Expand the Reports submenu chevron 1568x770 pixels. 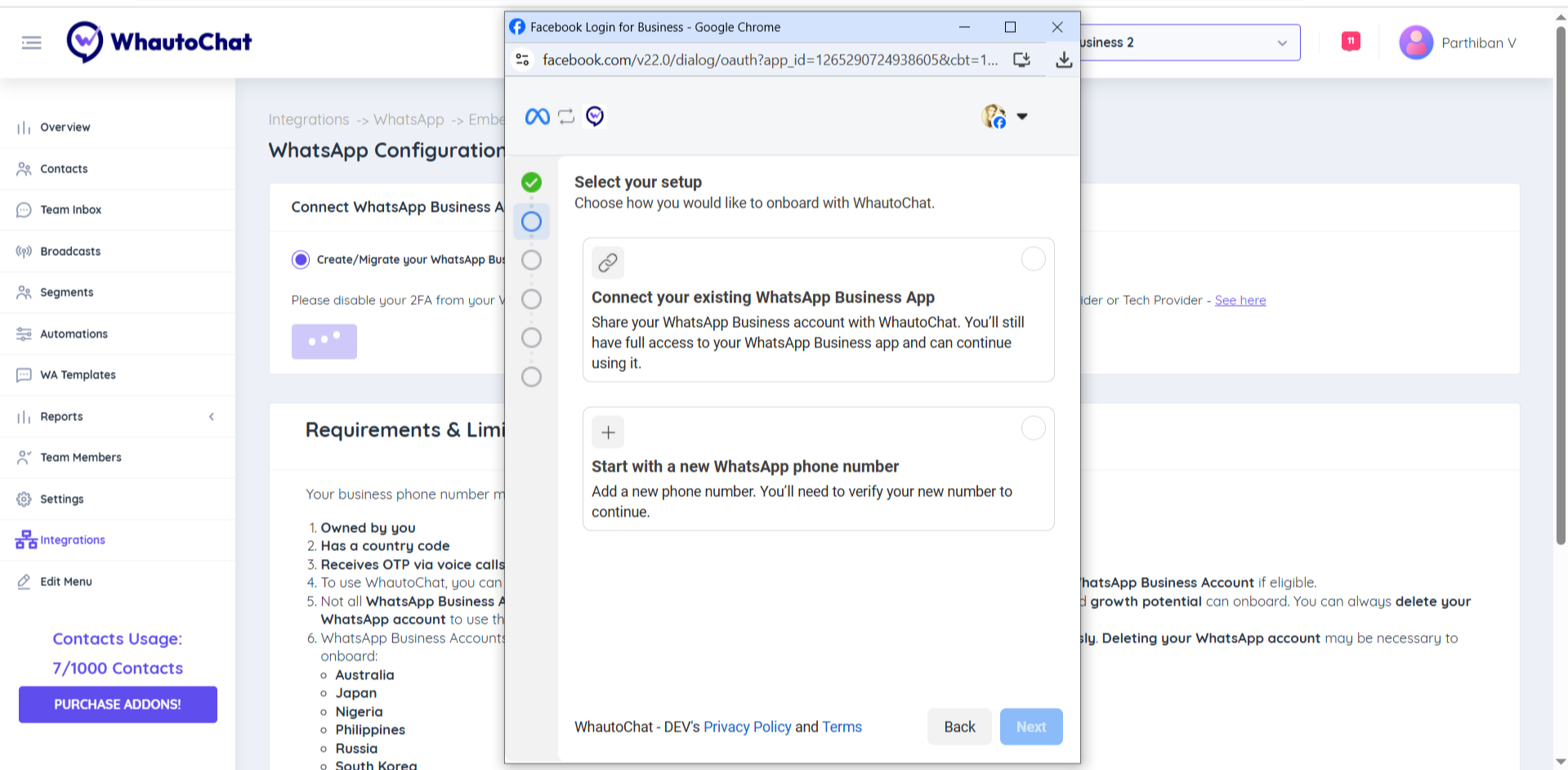(x=212, y=417)
